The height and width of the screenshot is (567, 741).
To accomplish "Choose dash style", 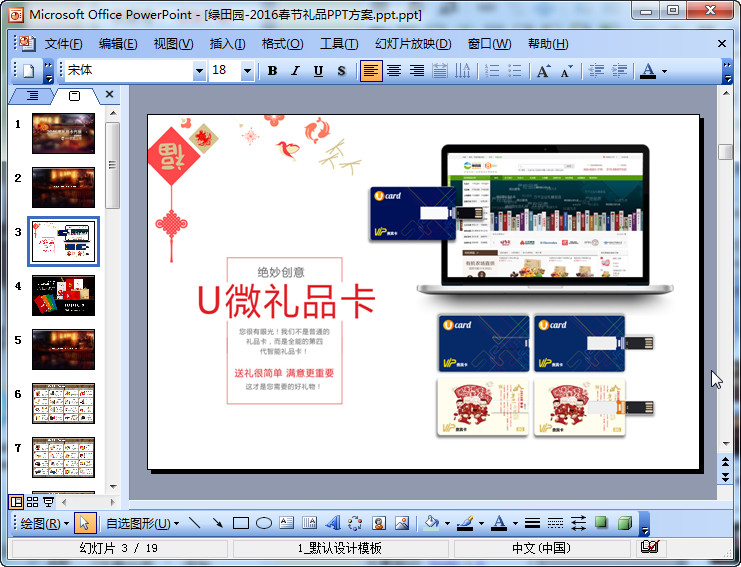I will coord(555,523).
